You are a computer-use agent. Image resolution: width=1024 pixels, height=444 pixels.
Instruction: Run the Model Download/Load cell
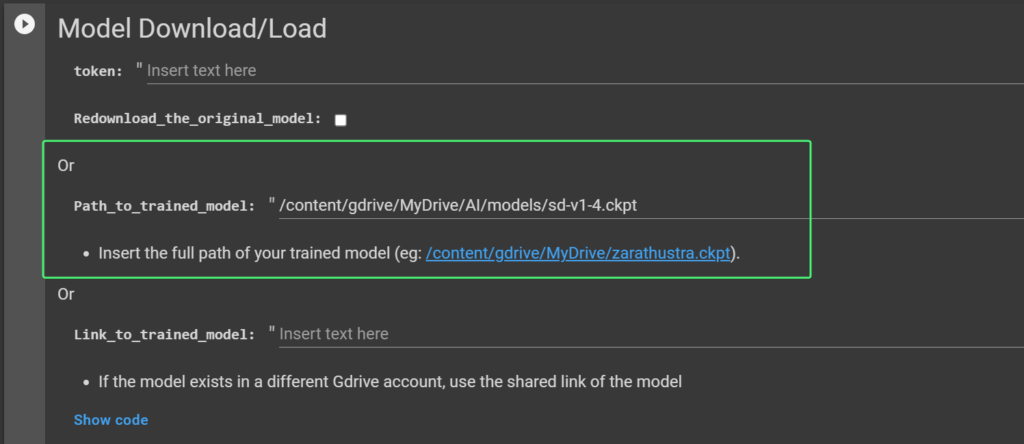(25, 25)
